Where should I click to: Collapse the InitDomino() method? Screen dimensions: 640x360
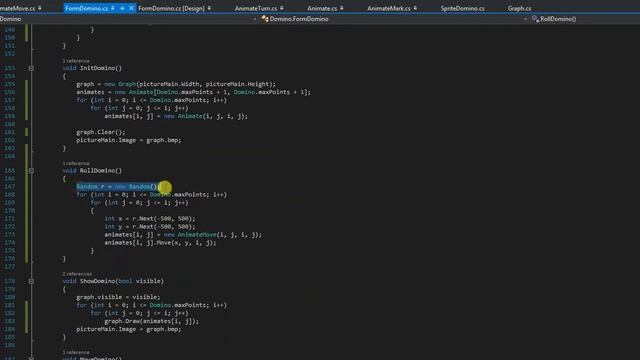tap(31, 68)
